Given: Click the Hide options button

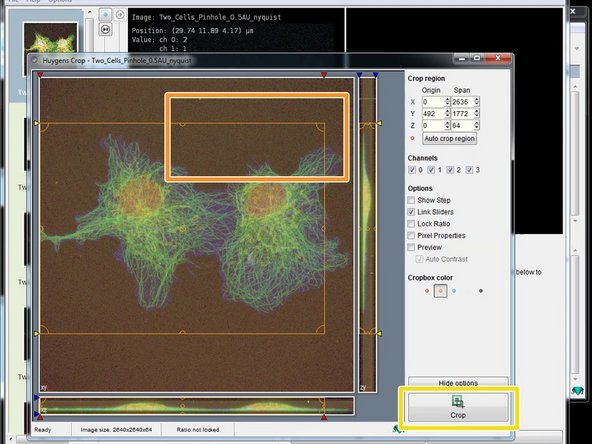Looking at the screenshot, I should (458, 382).
